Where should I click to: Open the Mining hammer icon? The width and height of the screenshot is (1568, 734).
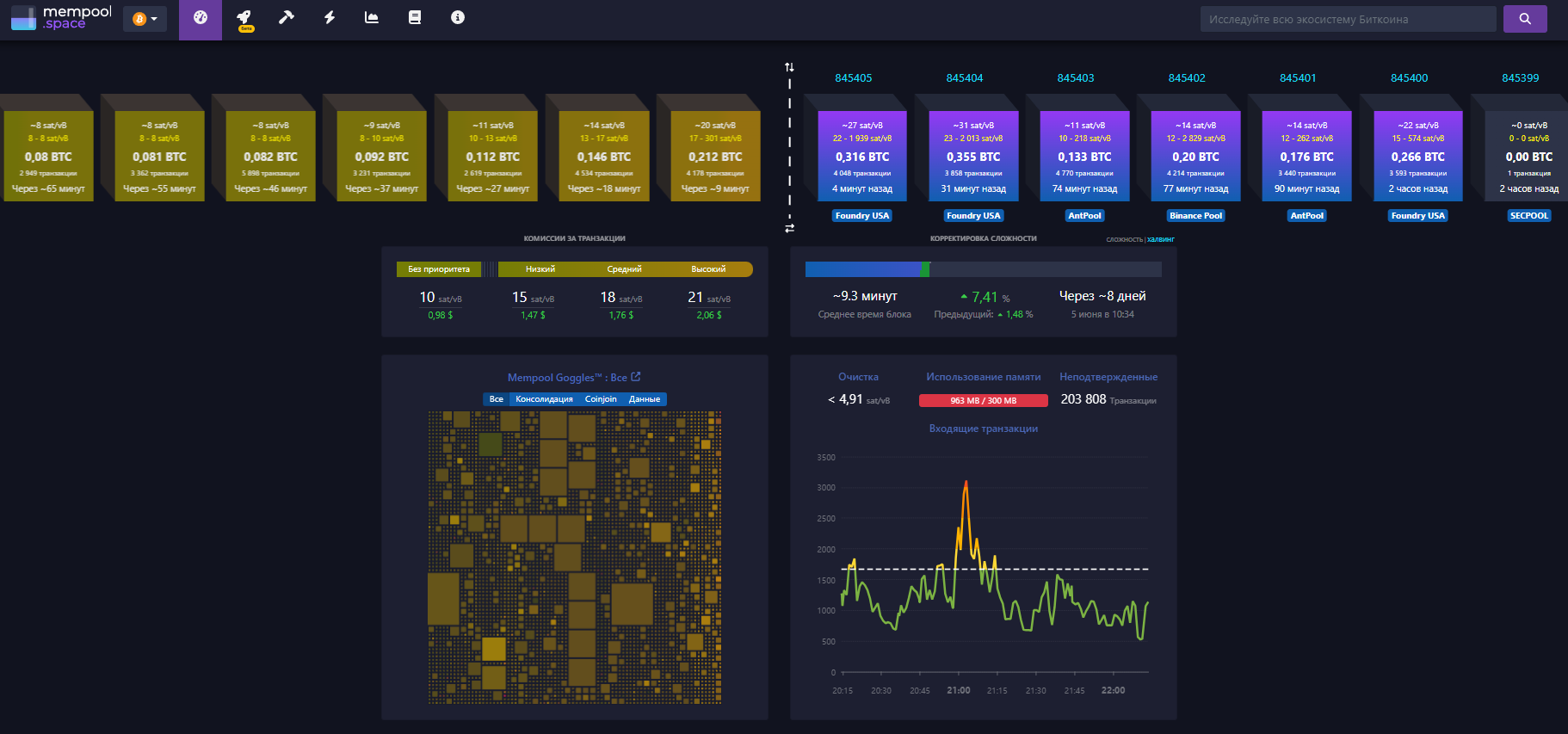pos(287,17)
